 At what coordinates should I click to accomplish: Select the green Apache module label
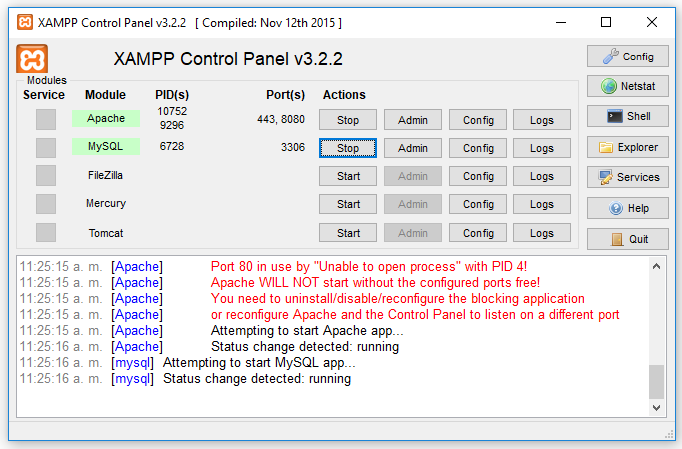tap(106, 118)
